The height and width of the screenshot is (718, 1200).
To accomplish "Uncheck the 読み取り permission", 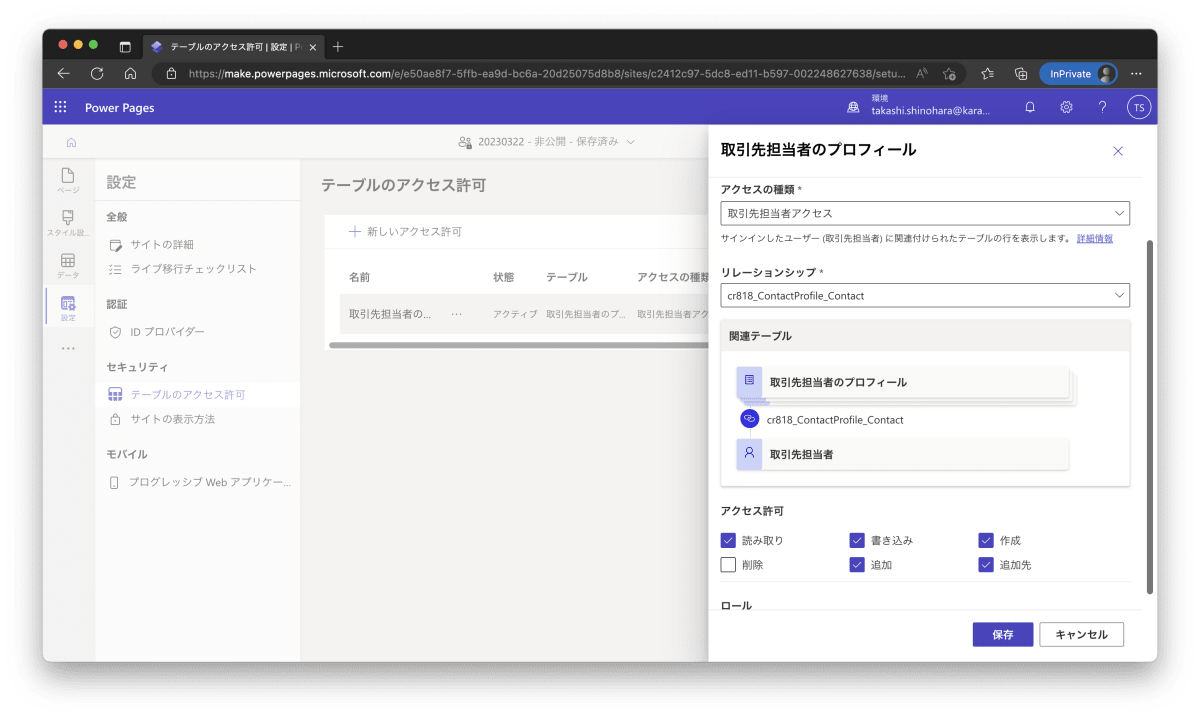I will [x=728, y=540].
